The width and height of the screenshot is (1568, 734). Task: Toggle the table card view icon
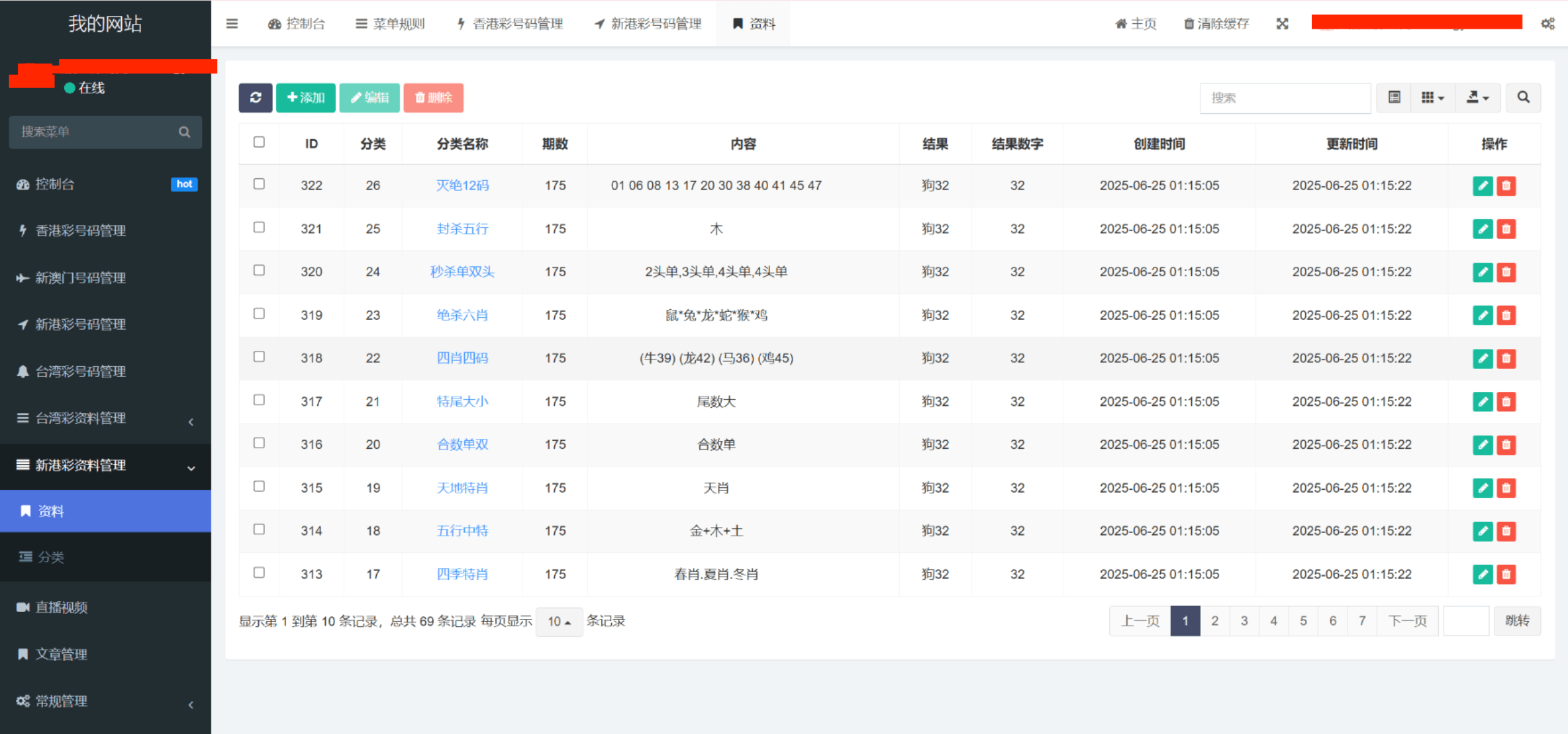(x=1394, y=98)
